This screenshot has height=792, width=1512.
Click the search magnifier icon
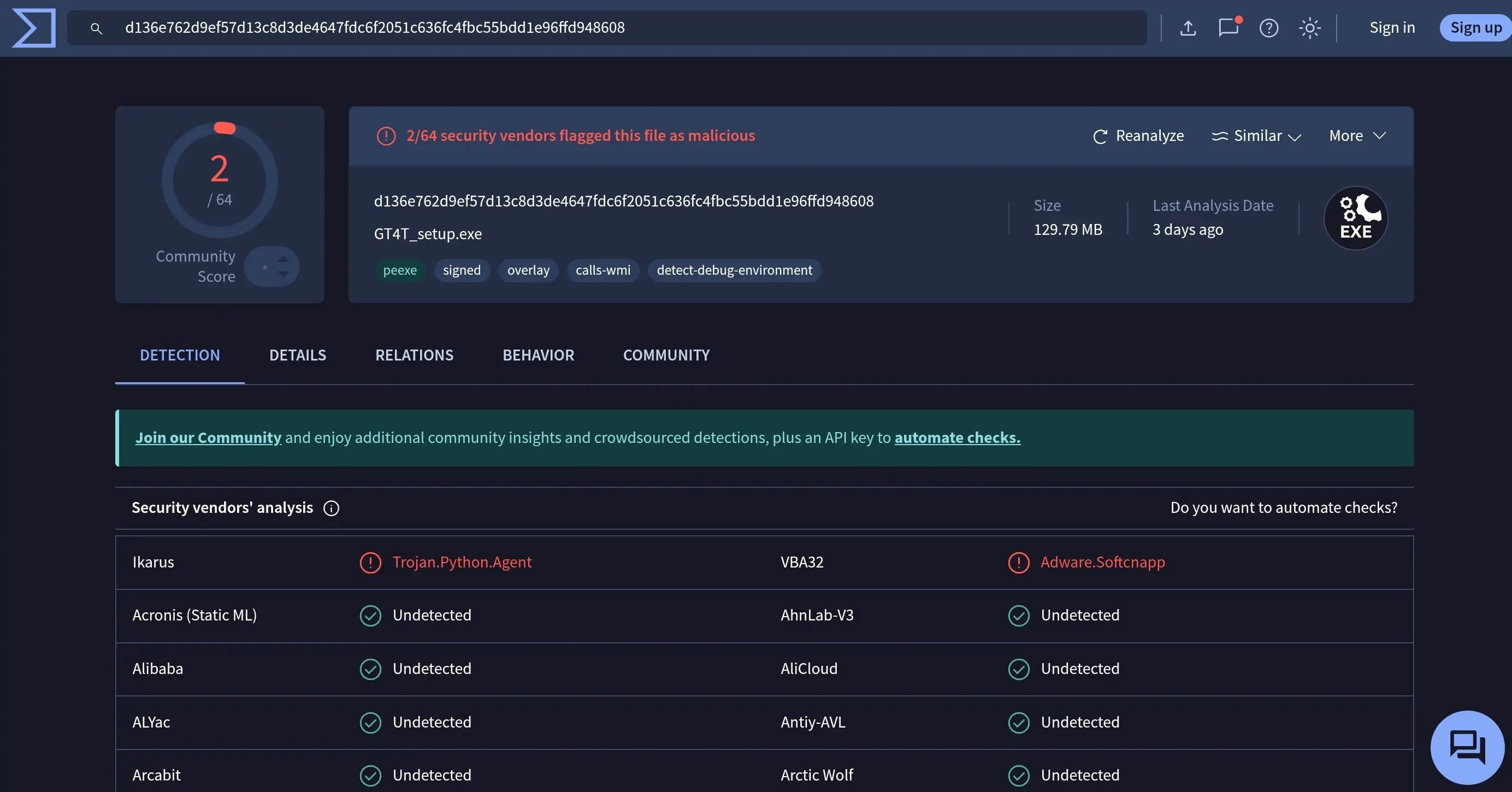96,28
